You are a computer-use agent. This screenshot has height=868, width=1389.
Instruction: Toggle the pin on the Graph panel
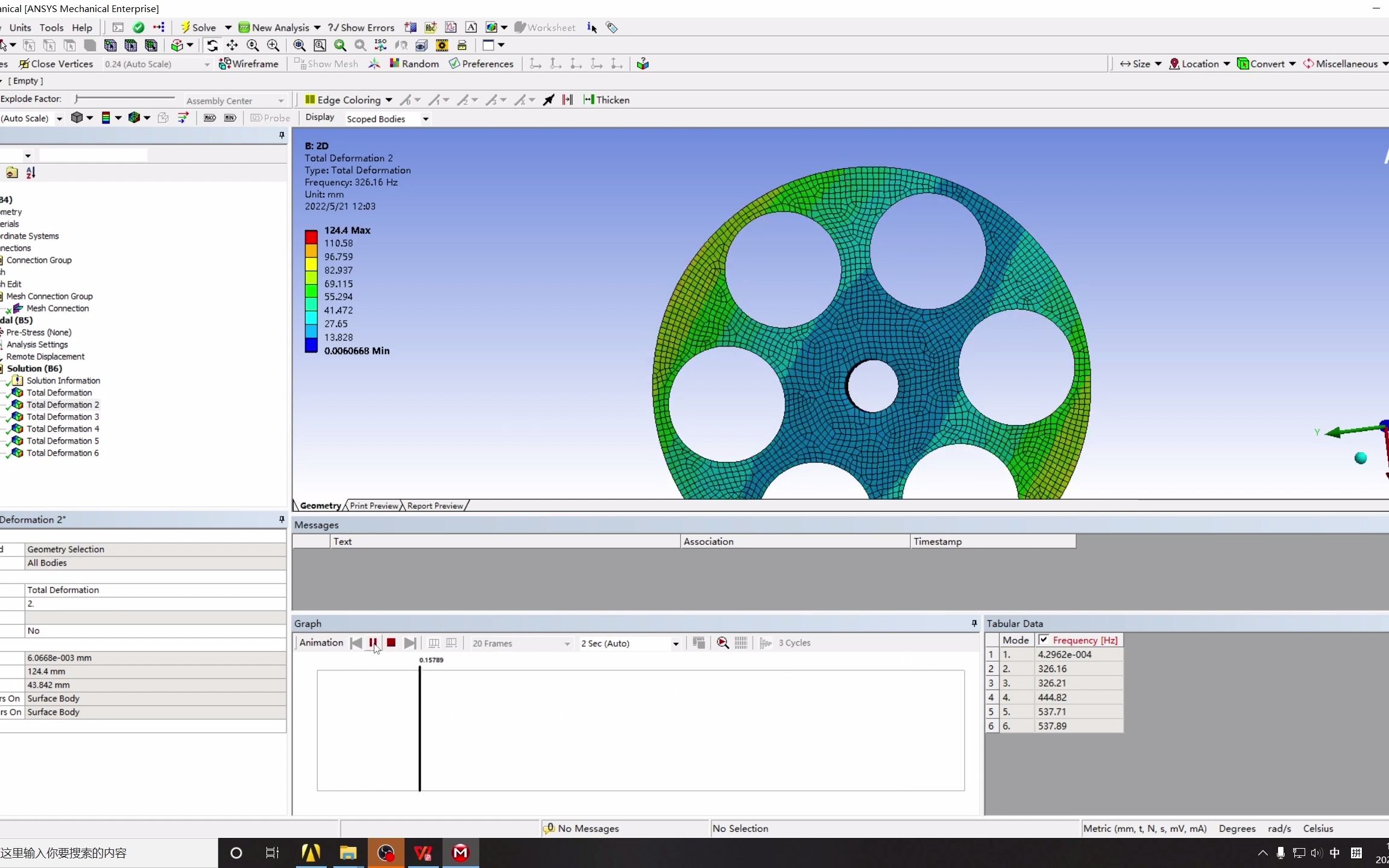pos(974,623)
